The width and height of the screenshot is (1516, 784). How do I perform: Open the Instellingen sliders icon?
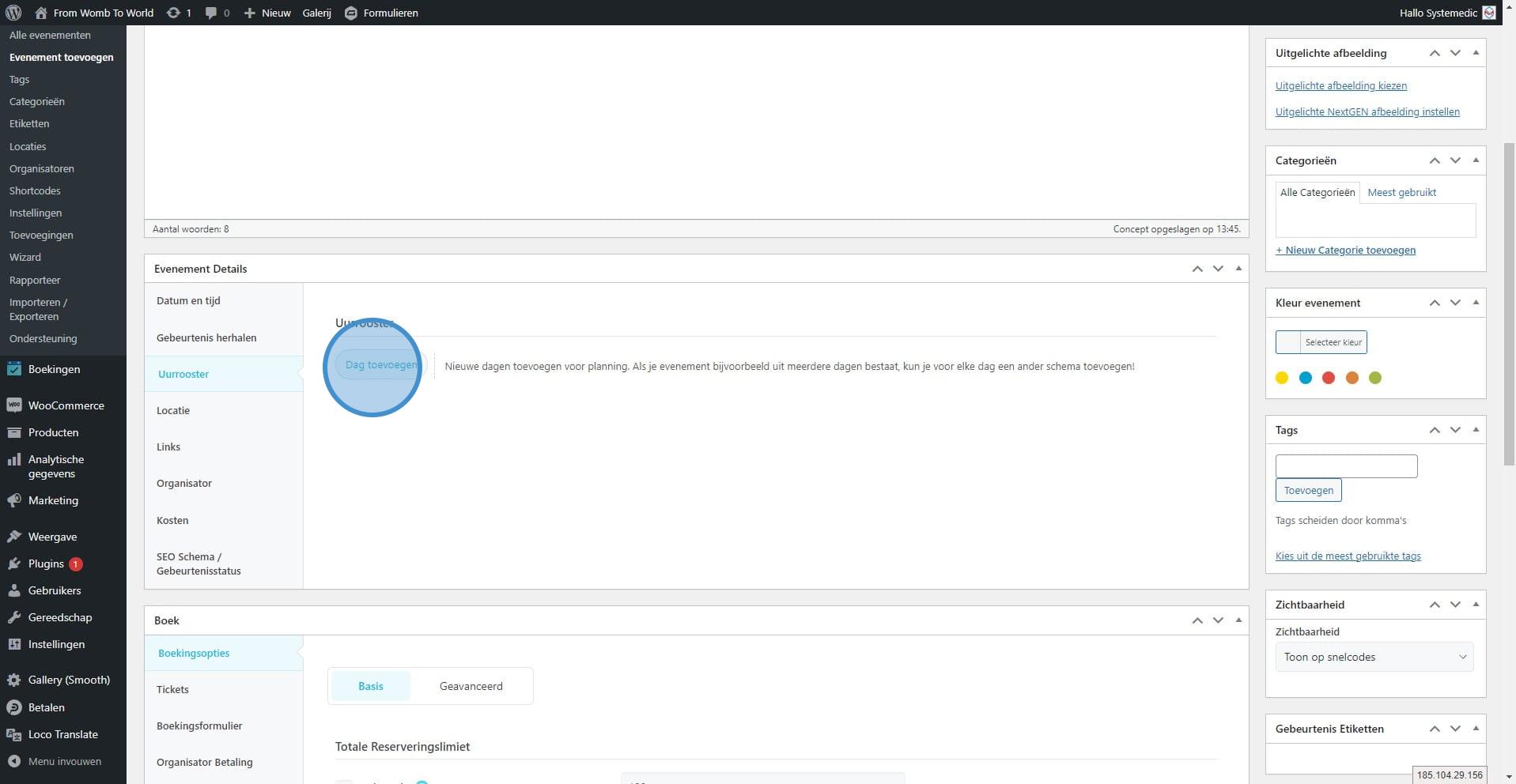(13, 644)
